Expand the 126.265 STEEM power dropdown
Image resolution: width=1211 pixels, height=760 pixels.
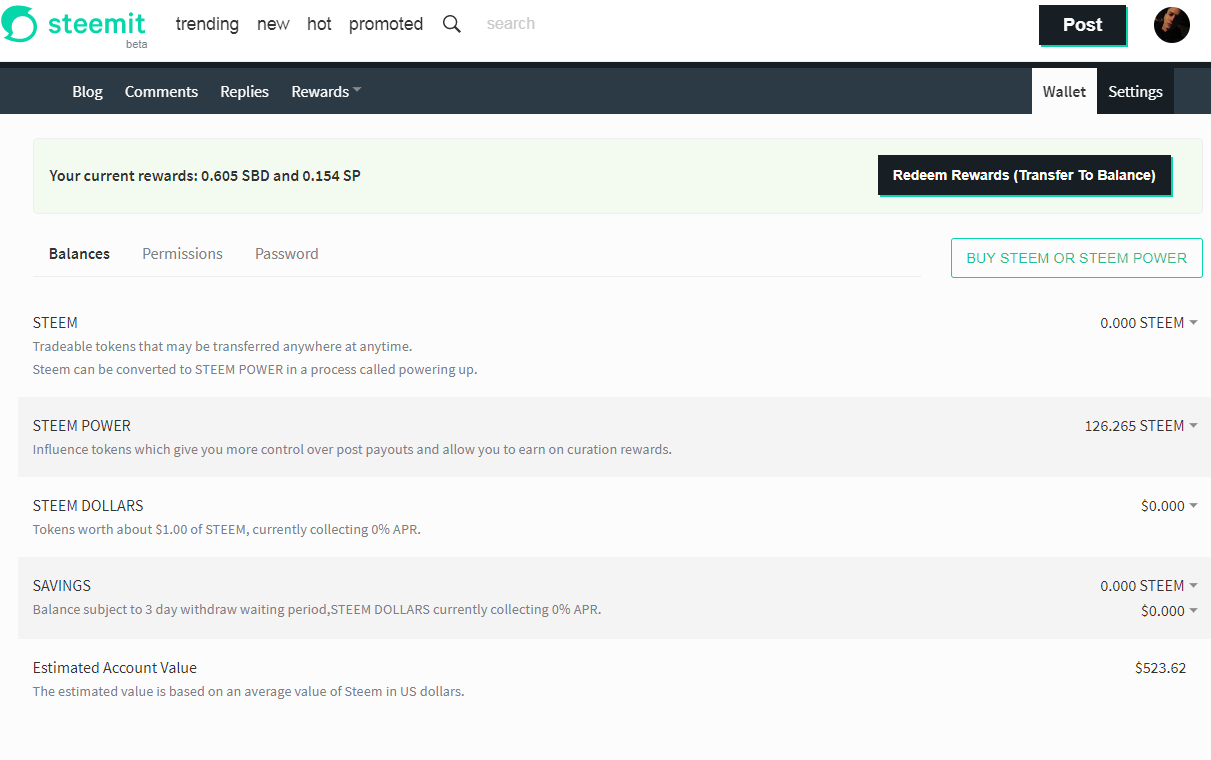1141,426
